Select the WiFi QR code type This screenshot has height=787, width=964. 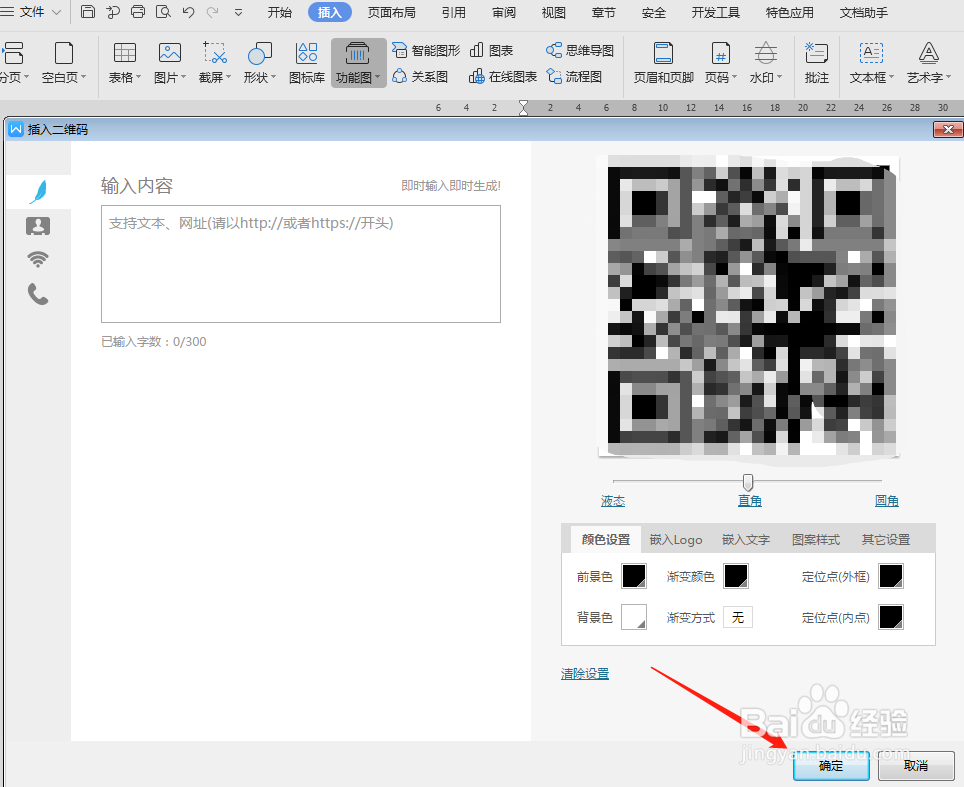click(x=38, y=259)
